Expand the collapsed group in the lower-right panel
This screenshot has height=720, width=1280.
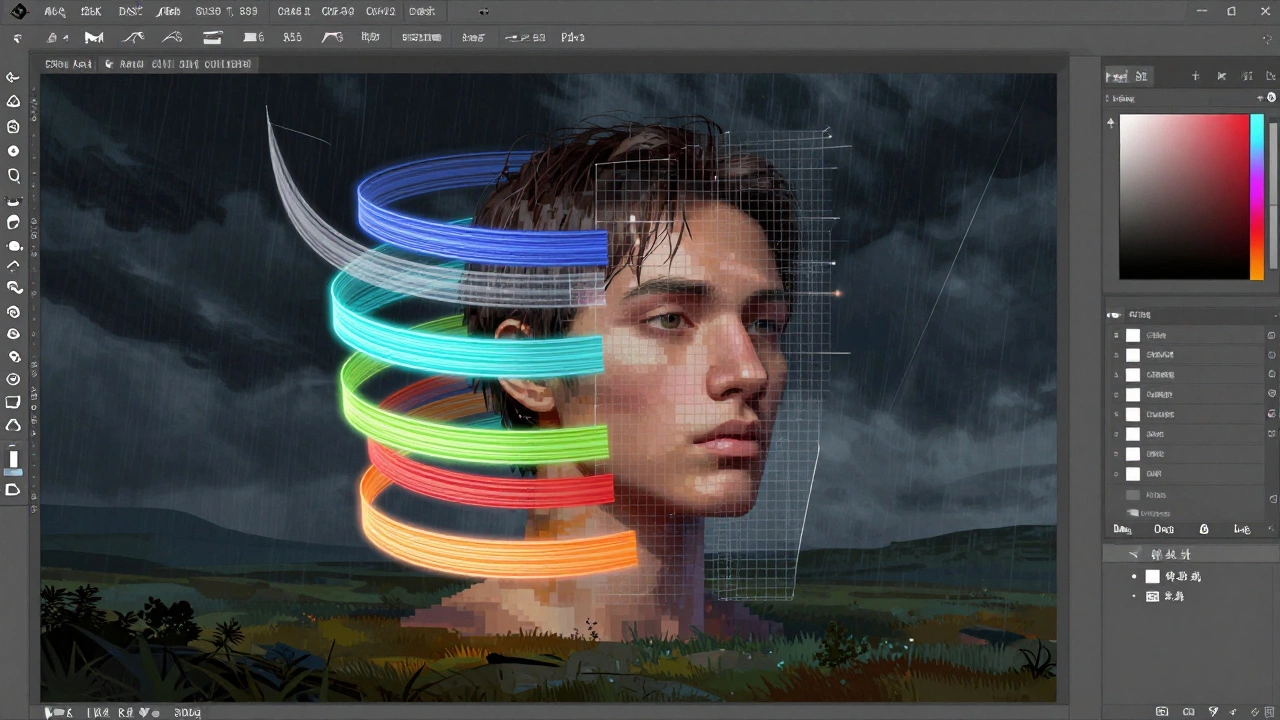[1133, 553]
